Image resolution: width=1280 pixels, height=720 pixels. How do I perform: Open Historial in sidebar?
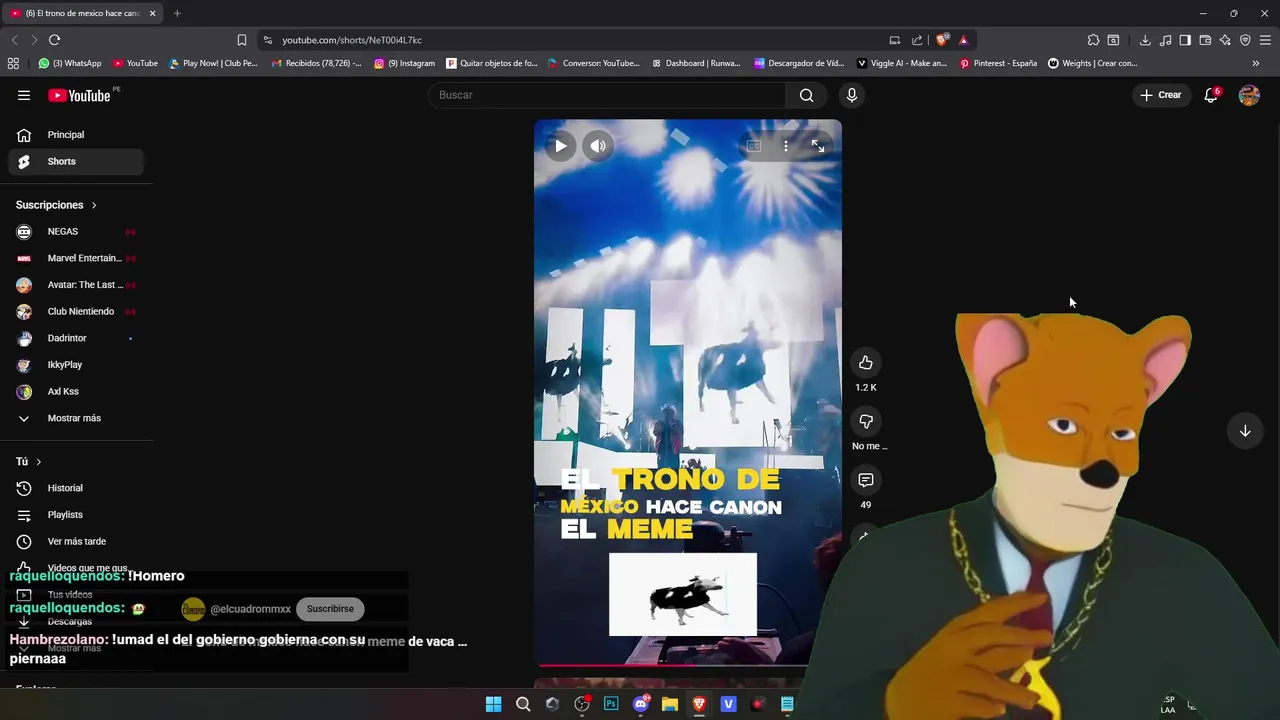(x=76, y=488)
